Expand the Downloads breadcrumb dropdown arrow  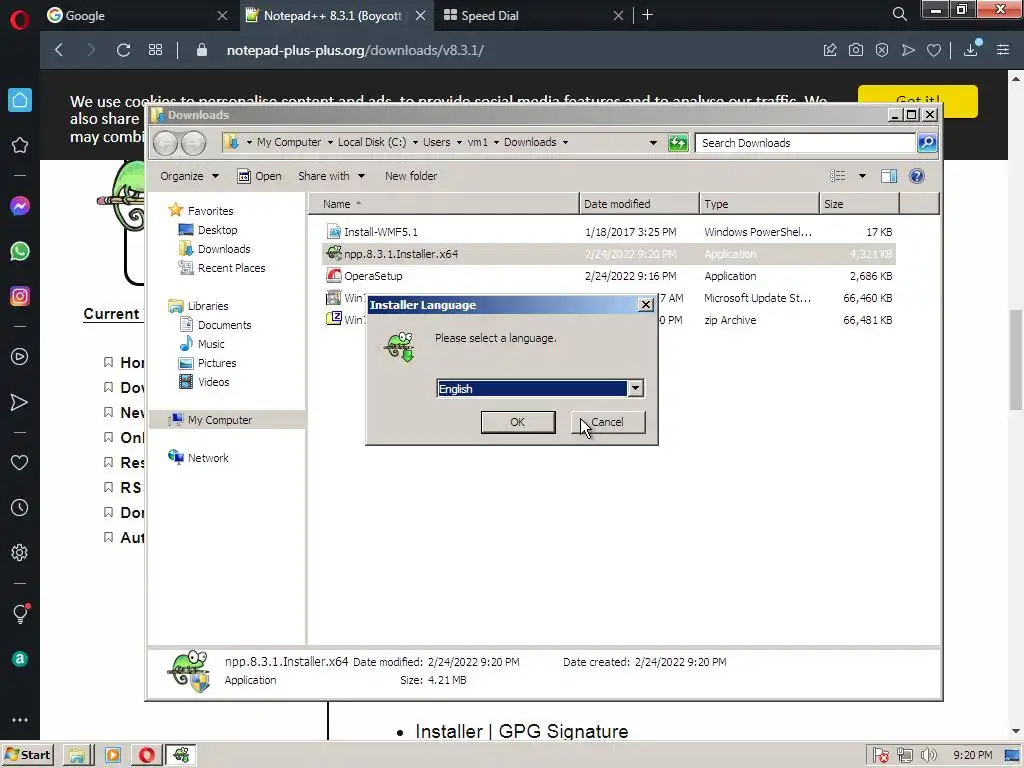[566, 142]
